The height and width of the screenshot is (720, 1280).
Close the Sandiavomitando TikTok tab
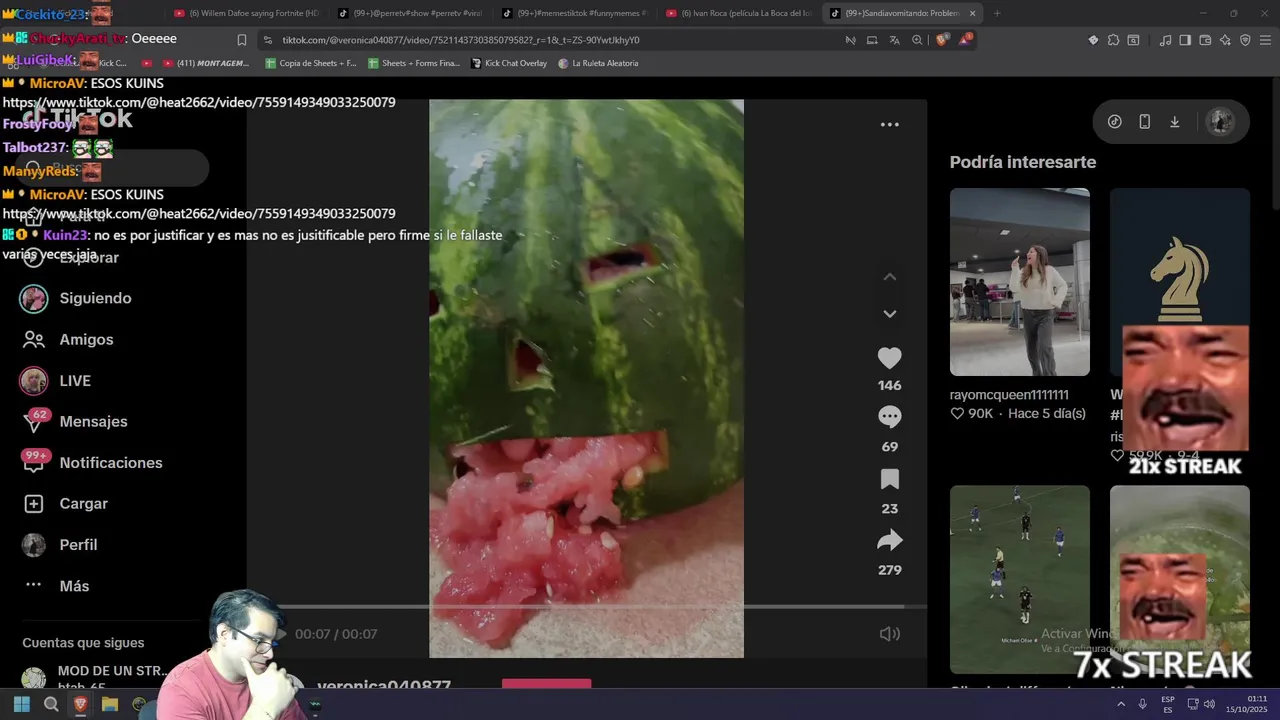click(972, 13)
